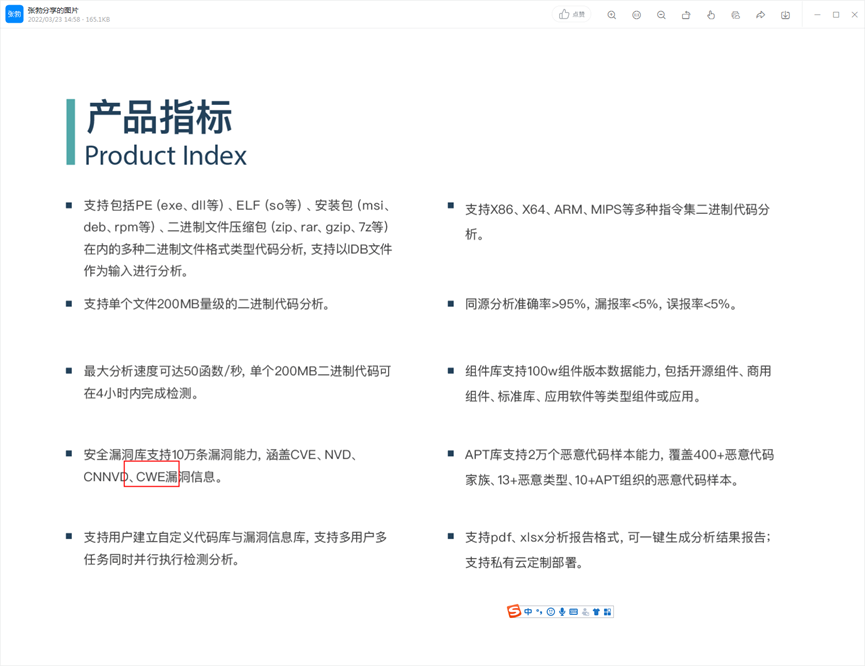Click the Sogou S logo
This screenshot has width=865, height=666.
[x=514, y=611]
